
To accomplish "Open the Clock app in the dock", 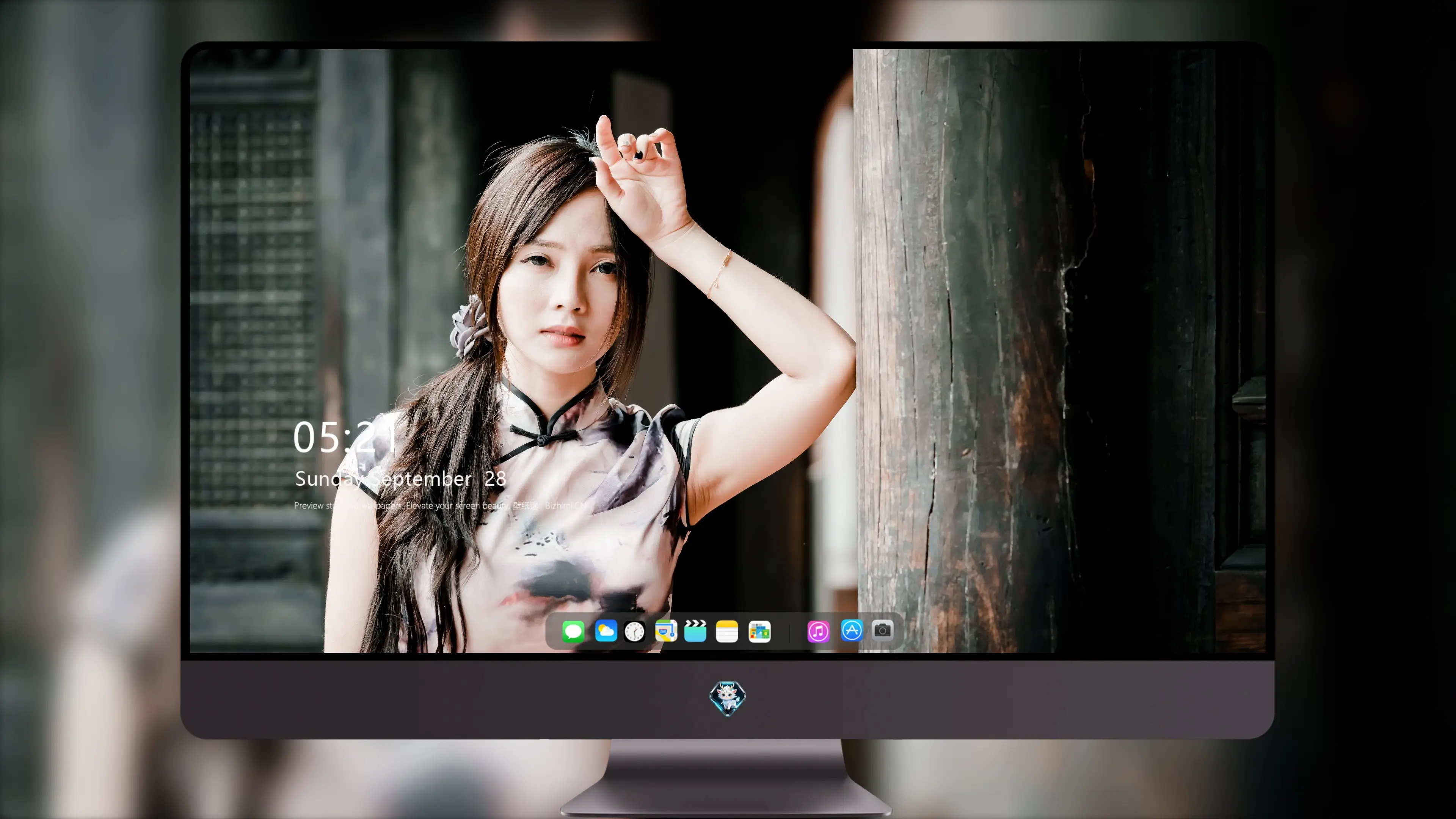I will [634, 631].
